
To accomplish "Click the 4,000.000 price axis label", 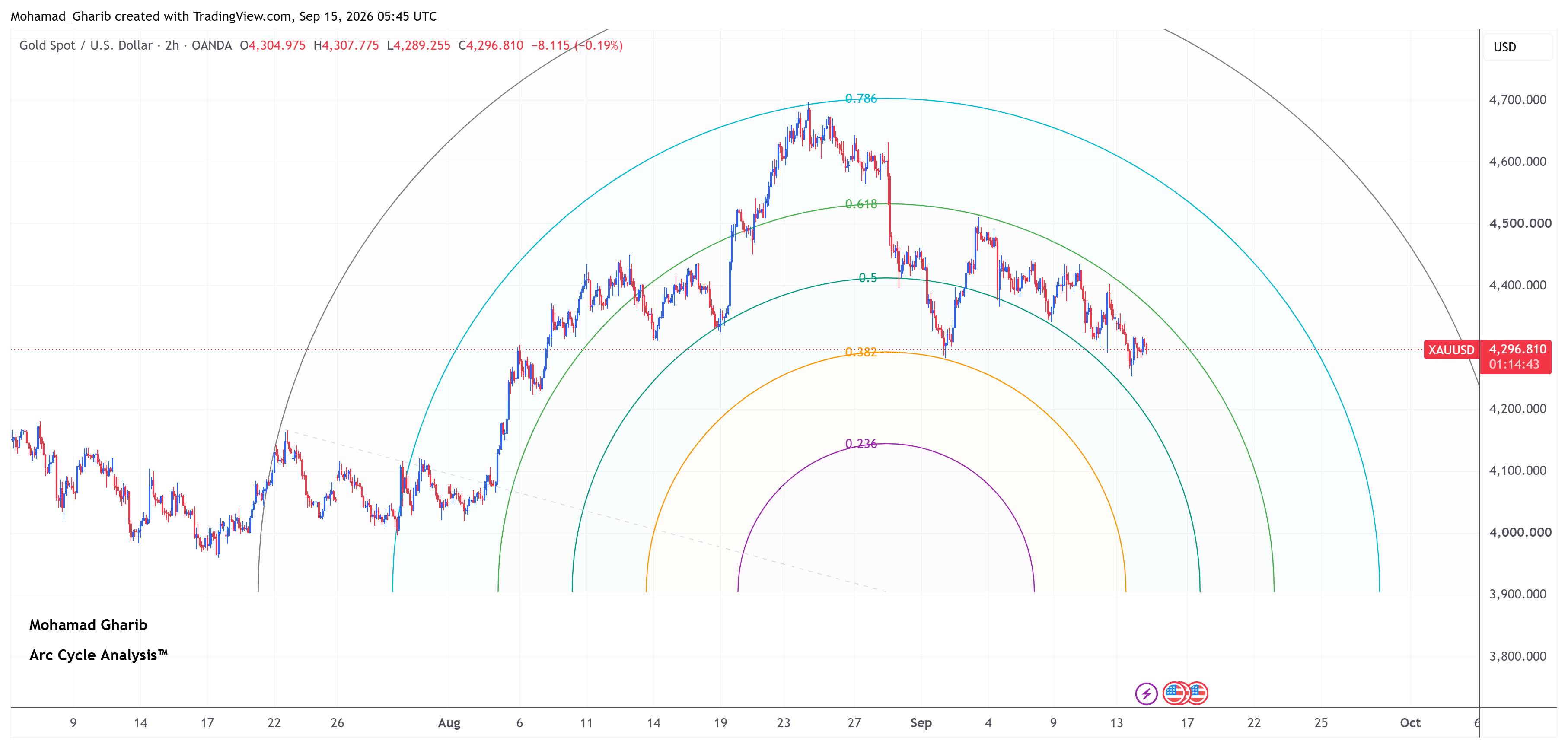I will point(1520,532).
